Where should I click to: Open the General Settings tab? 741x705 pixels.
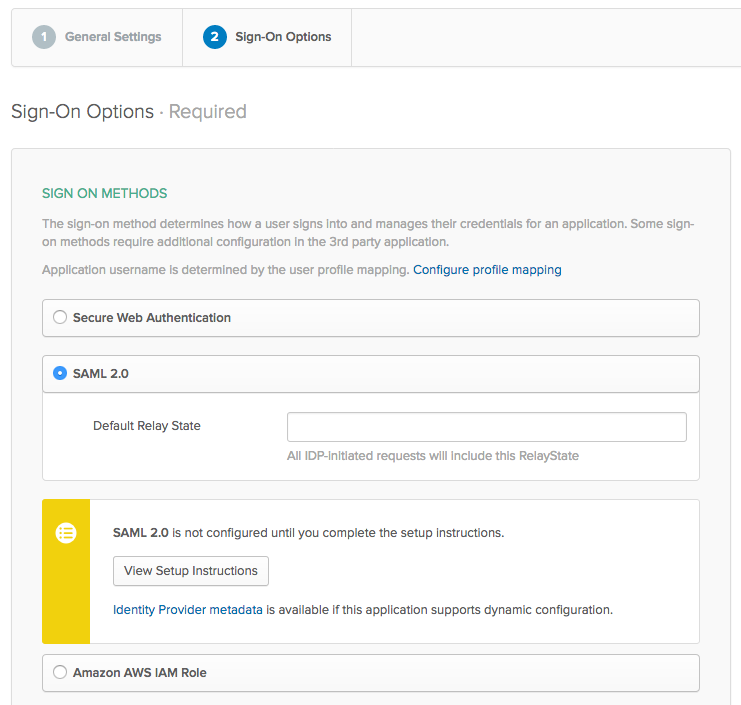click(x=97, y=37)
